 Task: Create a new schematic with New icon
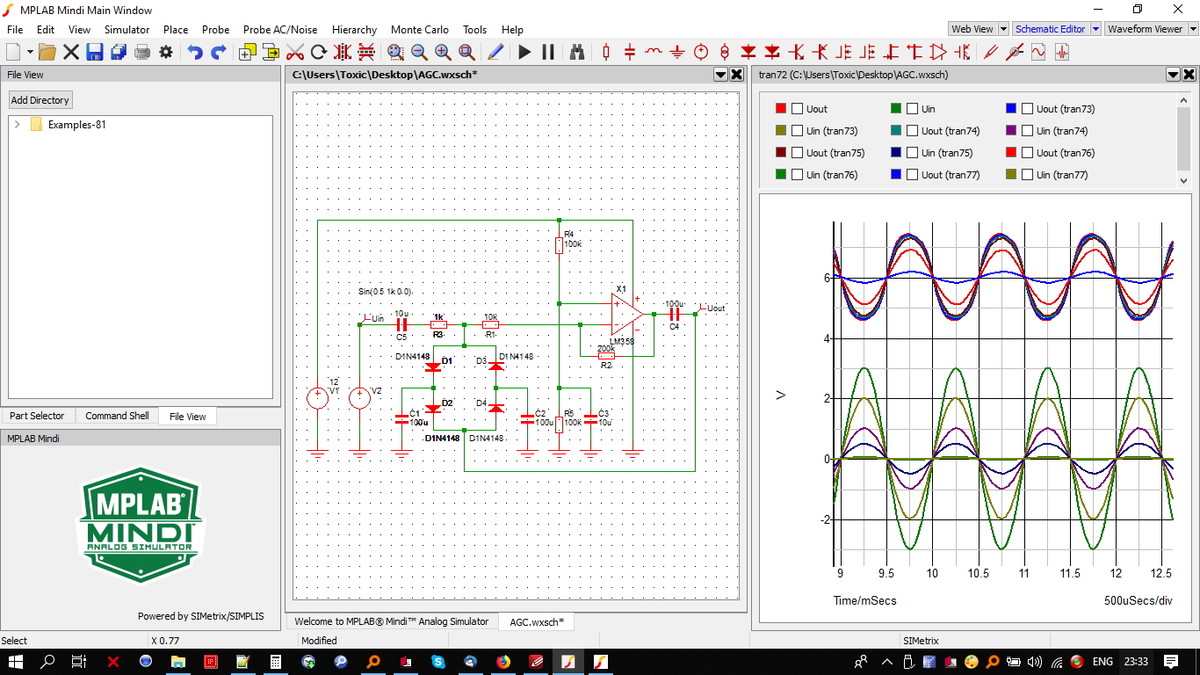pos(13,52)
